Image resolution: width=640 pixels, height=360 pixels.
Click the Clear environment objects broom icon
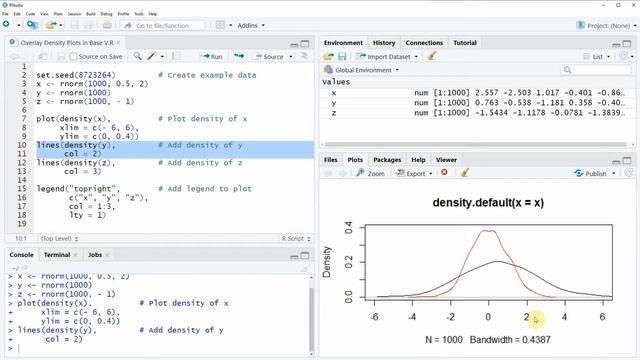(x=431, y=56)
